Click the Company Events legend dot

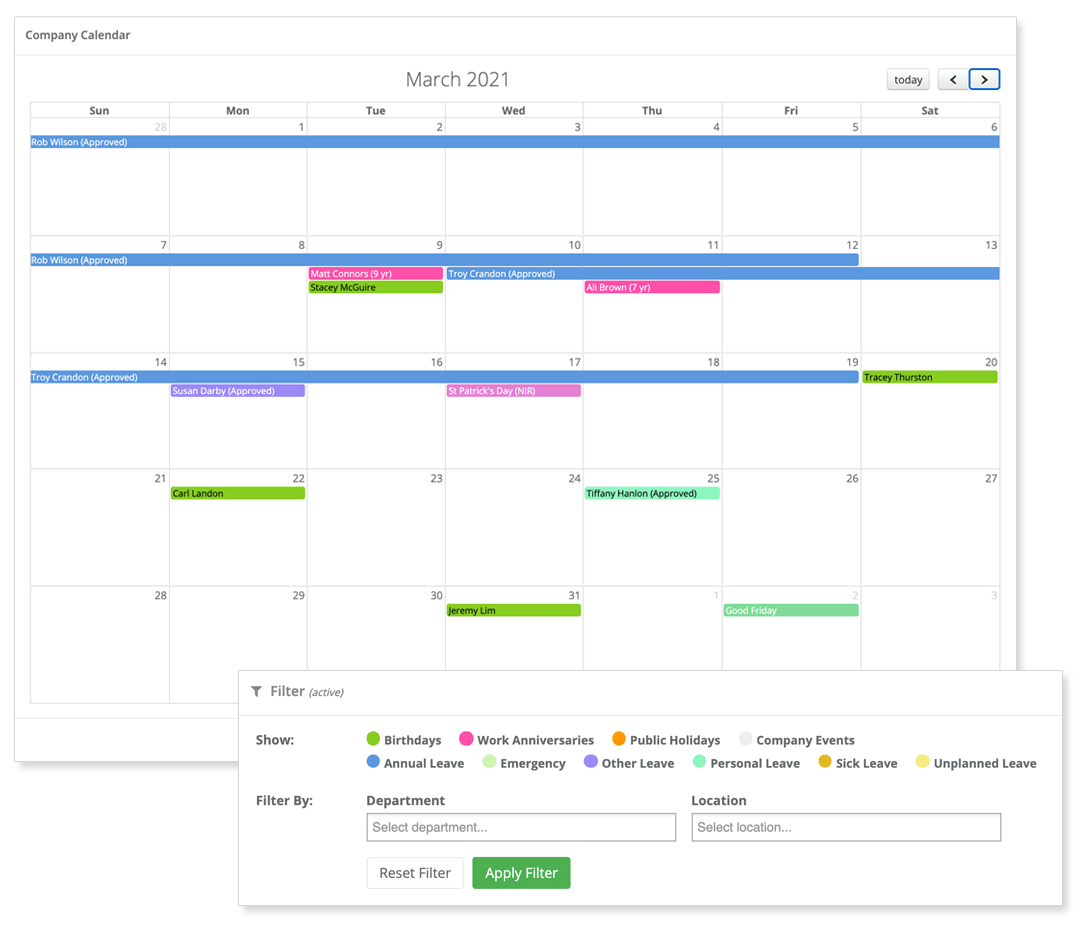pyautogui.click(x=745, y=739)
